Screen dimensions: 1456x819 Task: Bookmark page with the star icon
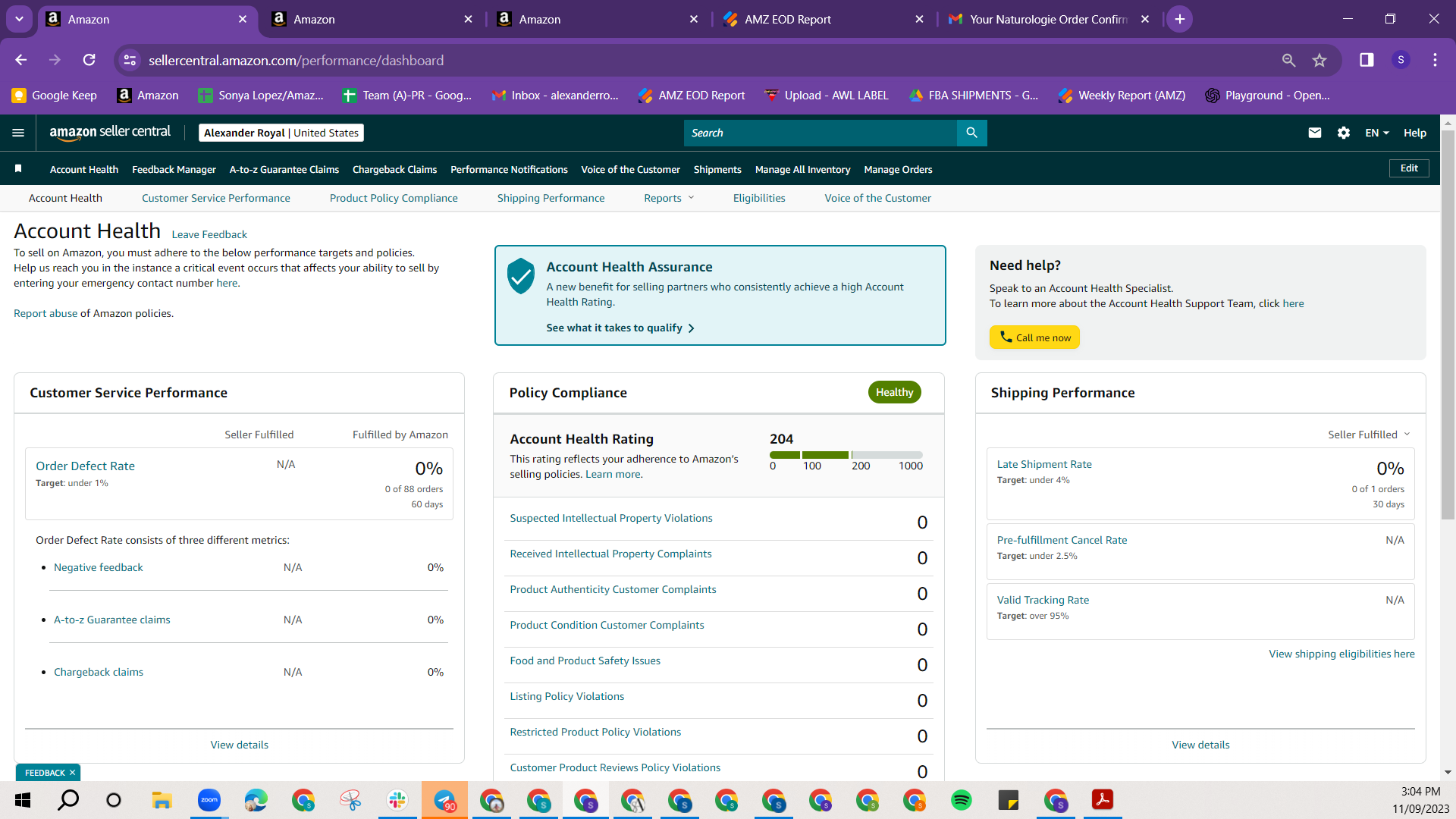coord(1319,60)
